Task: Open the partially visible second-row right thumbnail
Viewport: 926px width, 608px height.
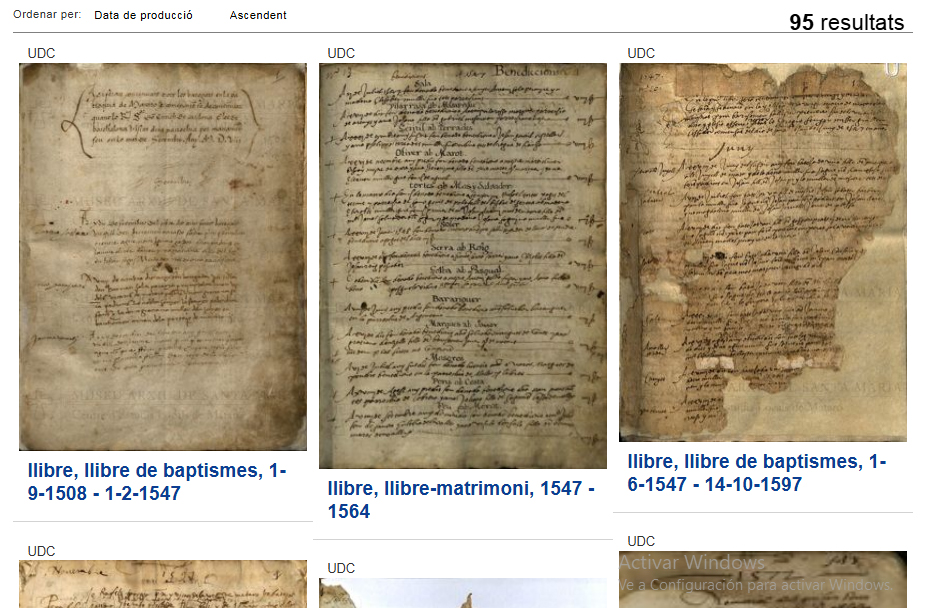Action: (763, 580)
